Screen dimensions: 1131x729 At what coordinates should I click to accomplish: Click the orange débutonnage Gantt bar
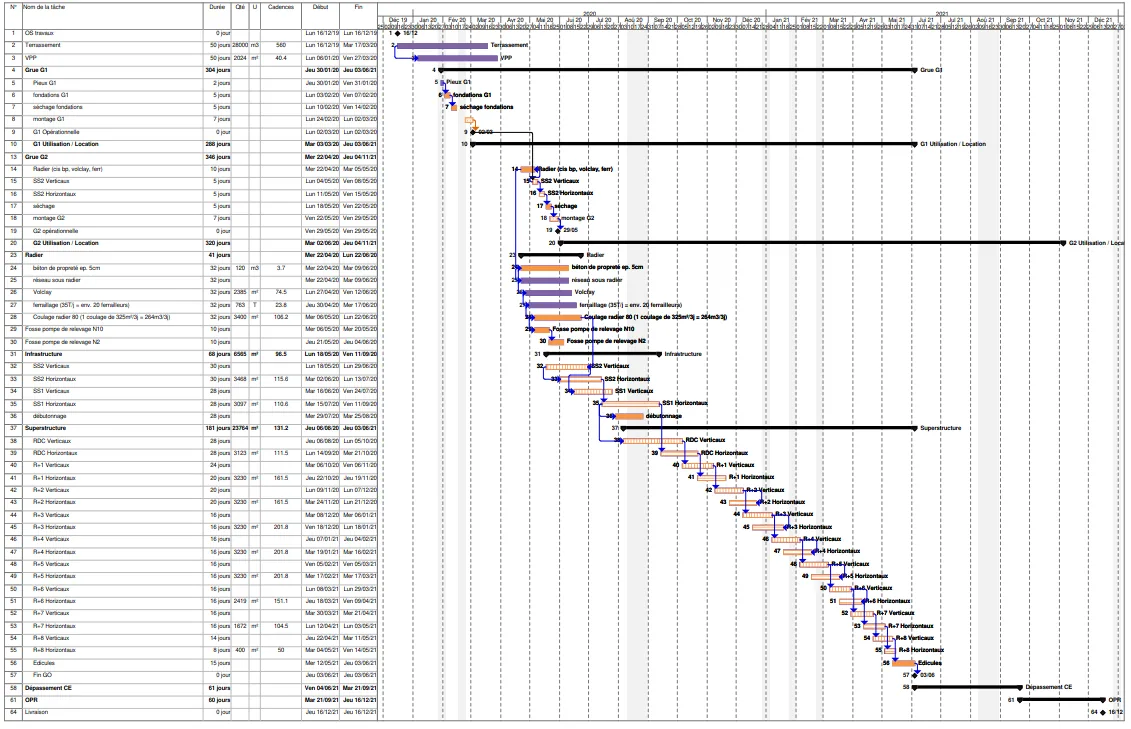(x=629, y=416)
